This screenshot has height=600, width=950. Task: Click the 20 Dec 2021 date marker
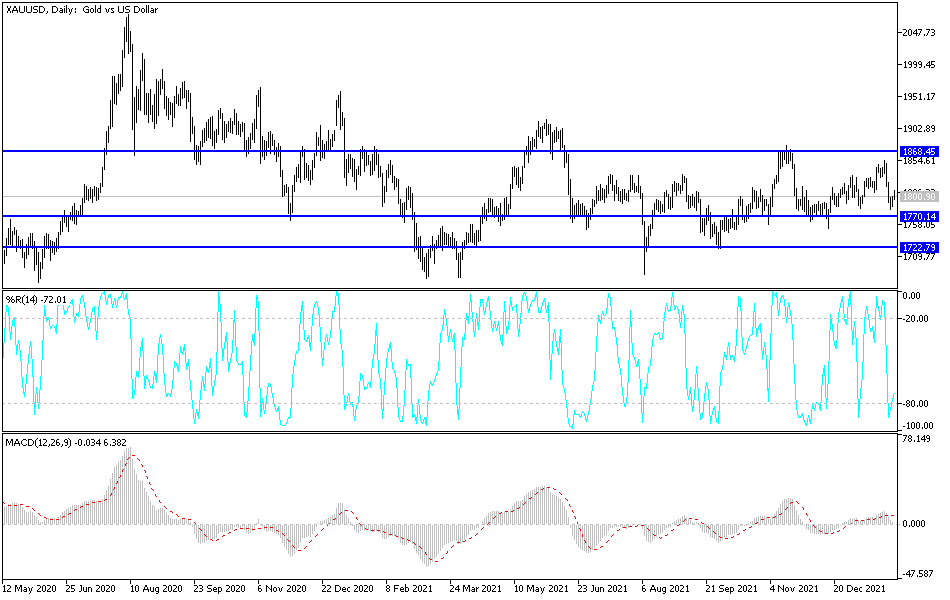click(x=860, y=588)
